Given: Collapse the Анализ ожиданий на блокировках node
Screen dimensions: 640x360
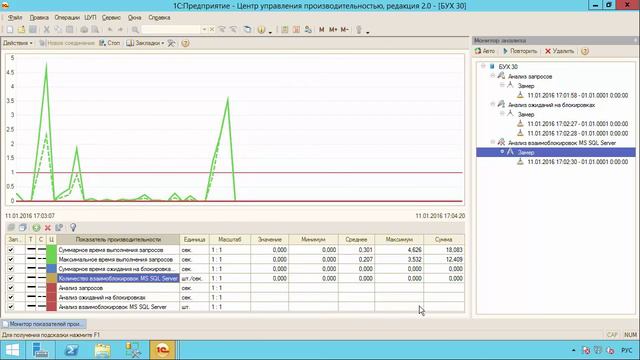Looking at the screenshot, I should (493, 104).
